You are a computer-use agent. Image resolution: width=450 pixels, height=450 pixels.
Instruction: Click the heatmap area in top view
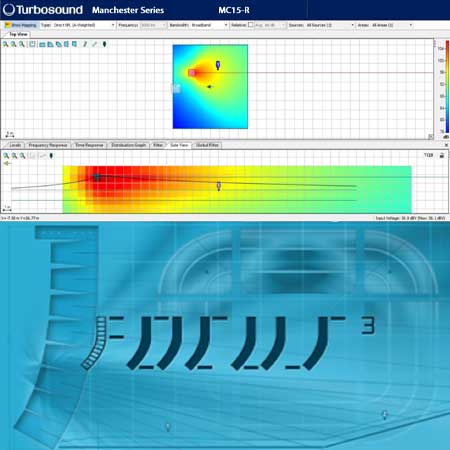click(x=210, y=87)
